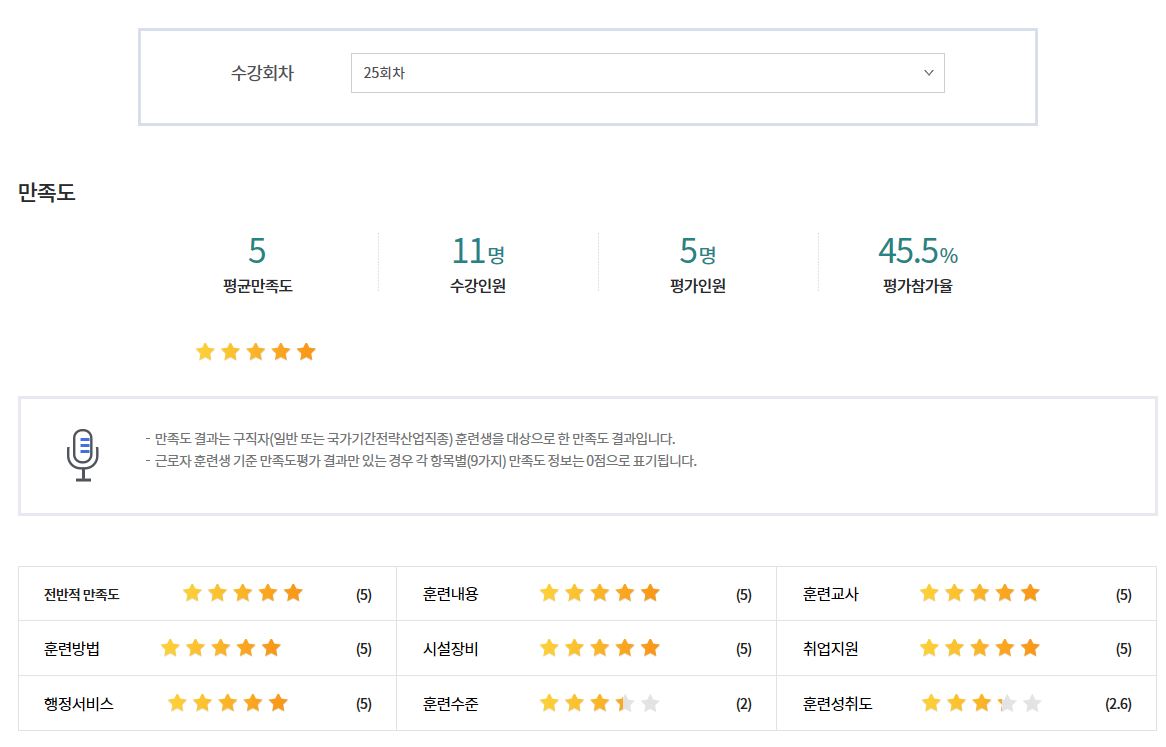The width and height of the screenshot is (1166, 747).
Task: Click the 시설장비 star rating
Action: point(600,648)
